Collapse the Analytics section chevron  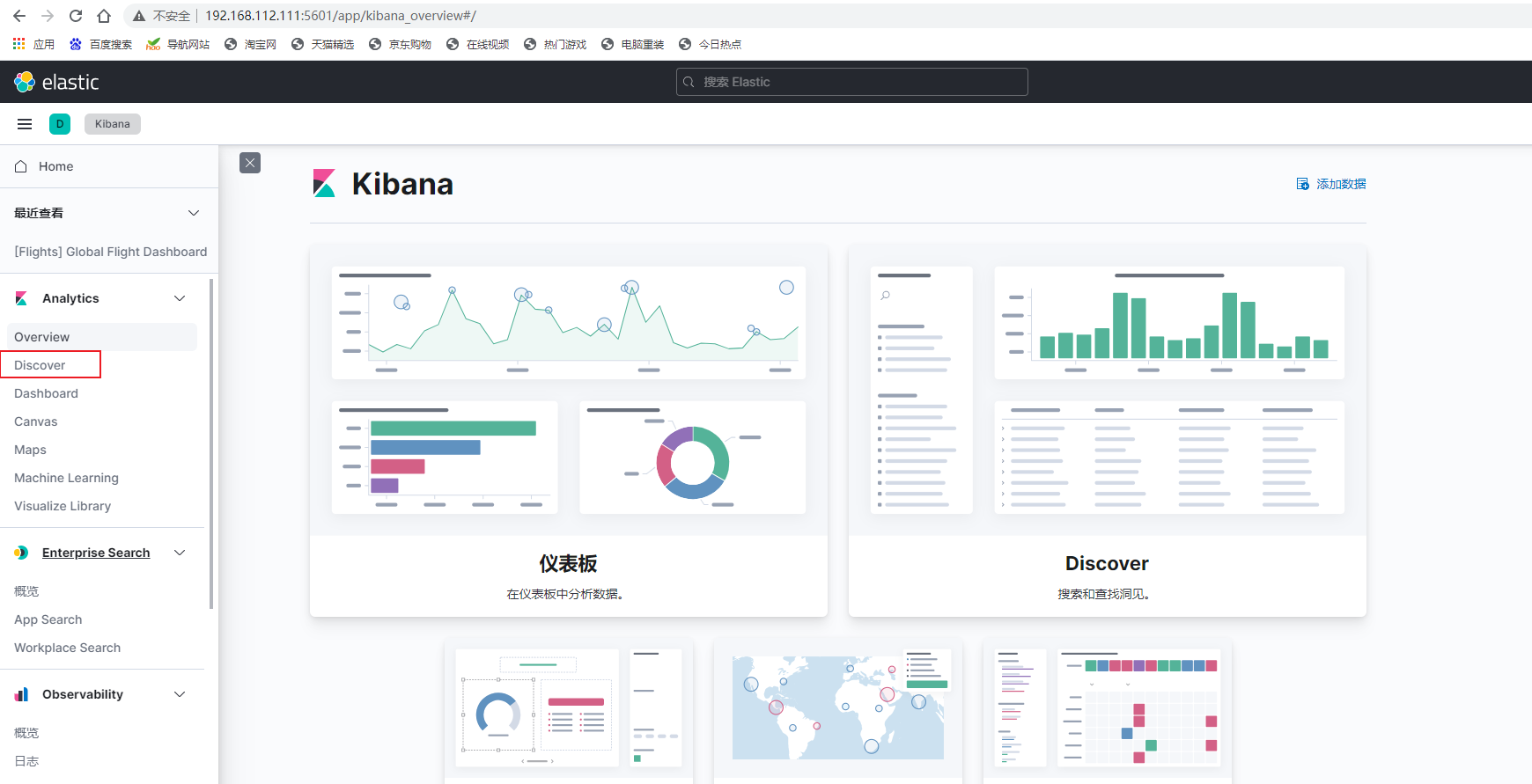point(180,298)
